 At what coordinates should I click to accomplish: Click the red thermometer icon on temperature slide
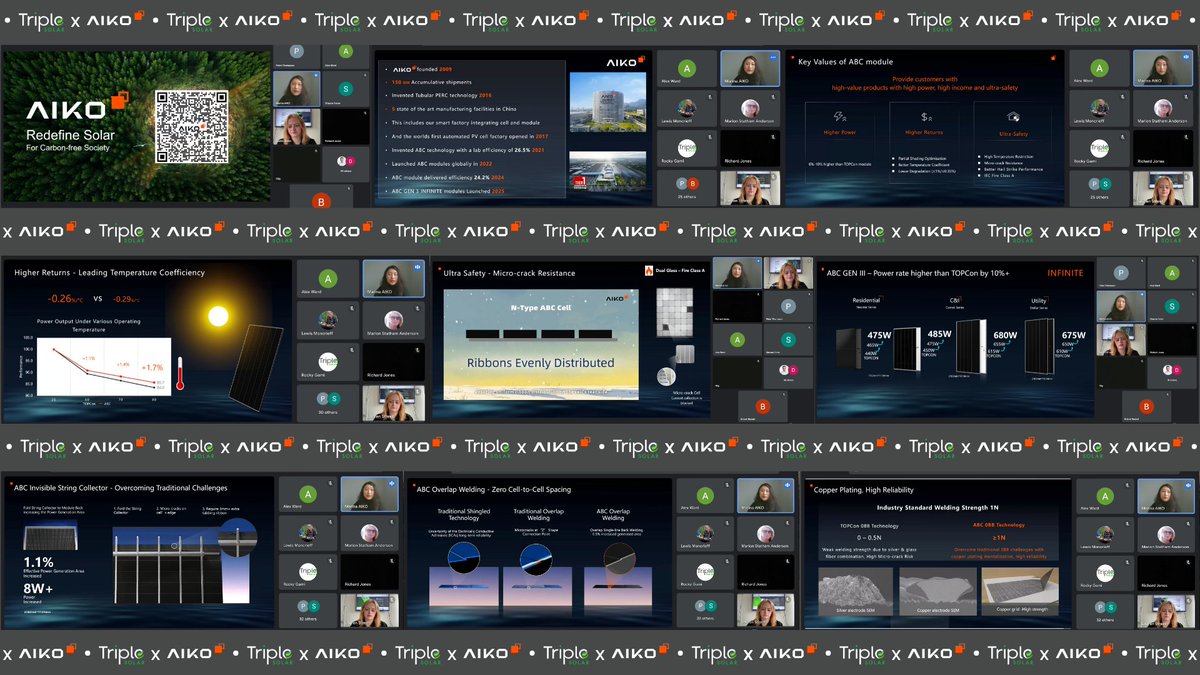pos(181,375)
